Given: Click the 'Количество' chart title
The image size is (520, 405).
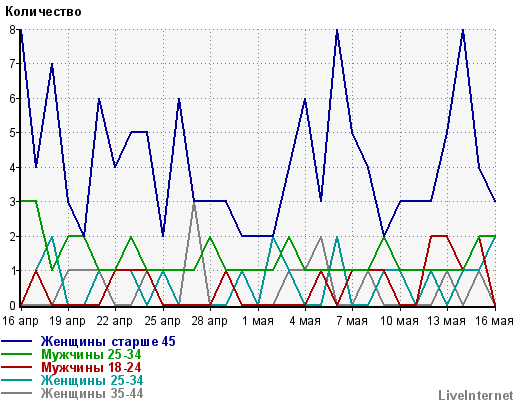Looking at the screenshot, I should 43,12.
